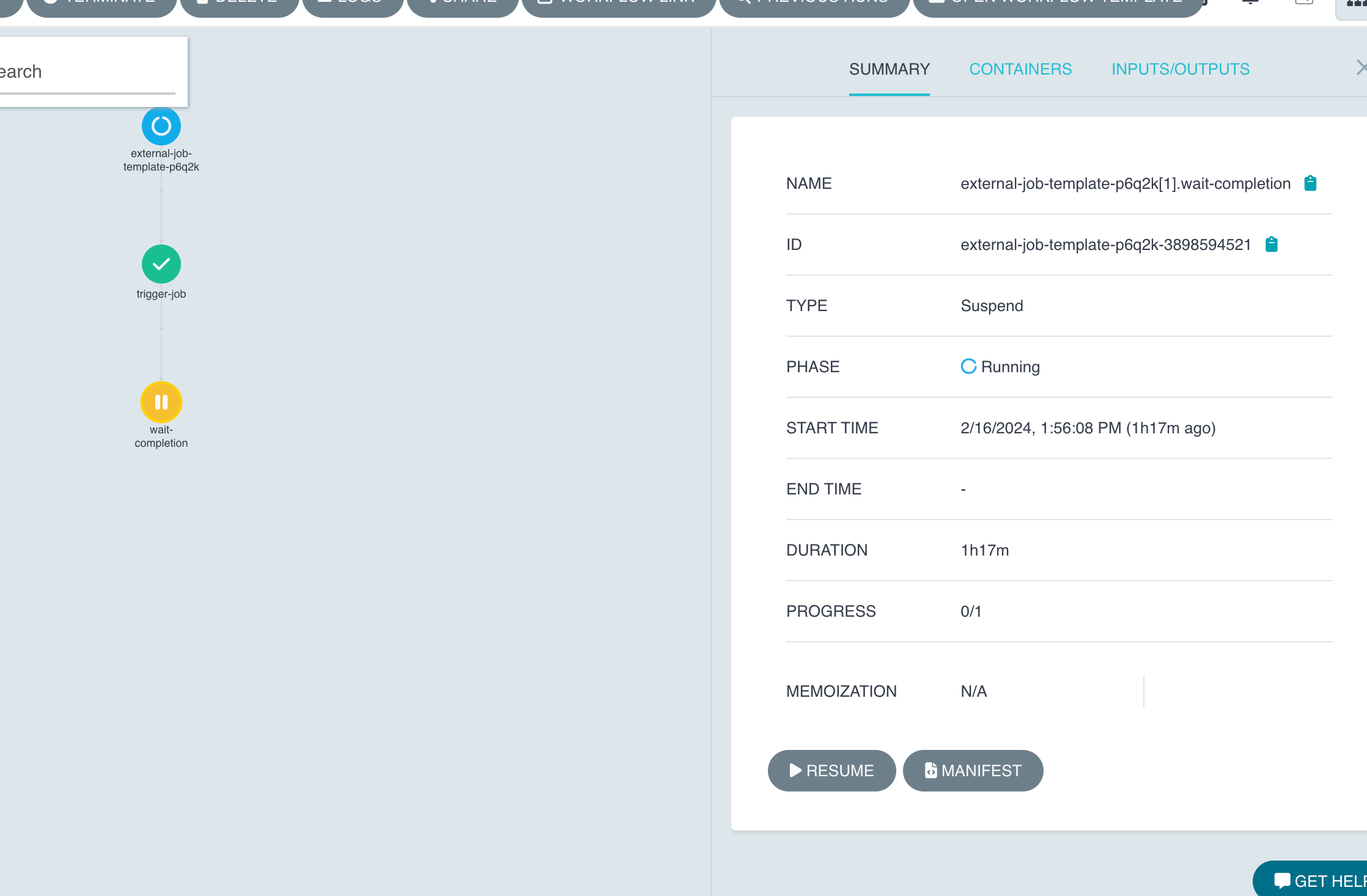
Task: Select the wait-completion paused node
Action: point(161,402)
